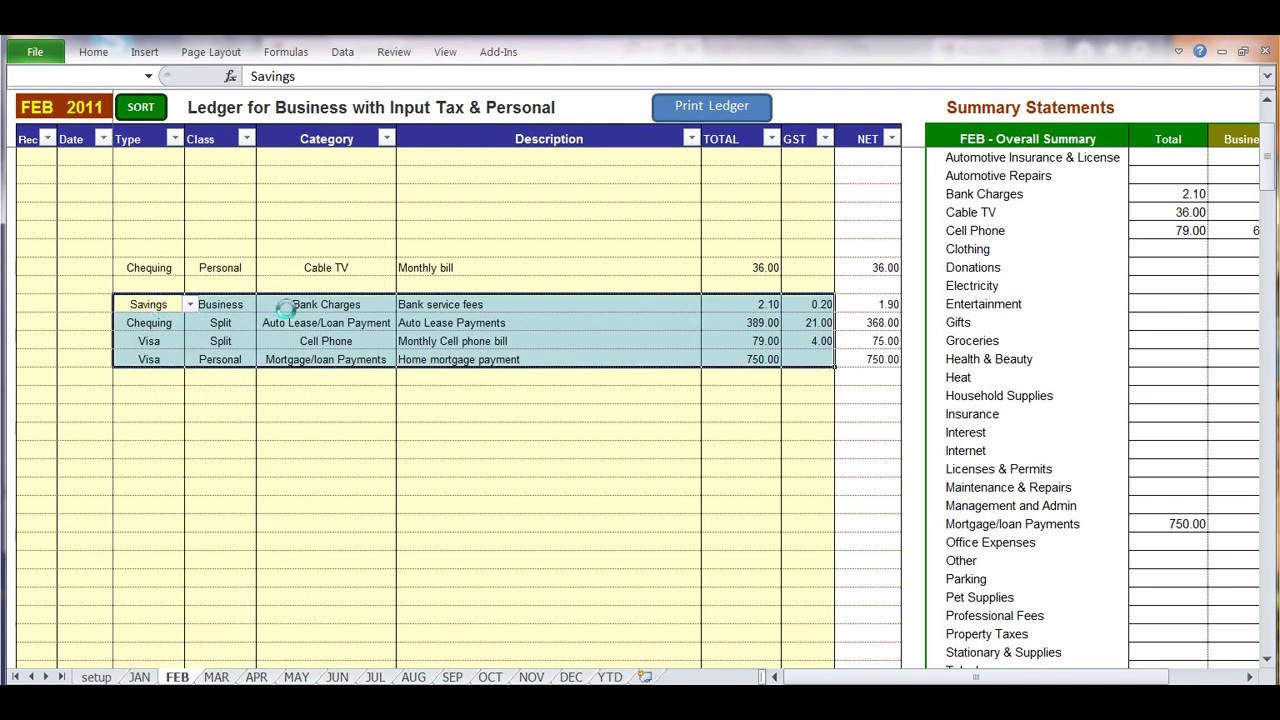Switch to the Add-Ins ribbon tab
Image resolution: width=1280 pixels, height=720 pixels.
point(498,52)
